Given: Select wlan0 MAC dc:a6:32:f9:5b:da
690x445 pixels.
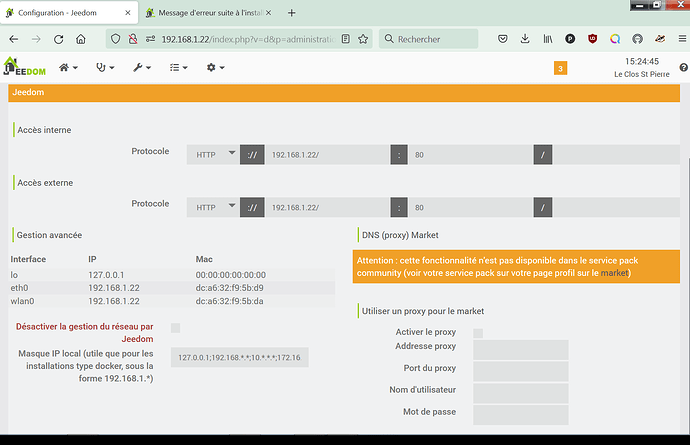Looking at the screenshot, I should (x=229, y=301).
